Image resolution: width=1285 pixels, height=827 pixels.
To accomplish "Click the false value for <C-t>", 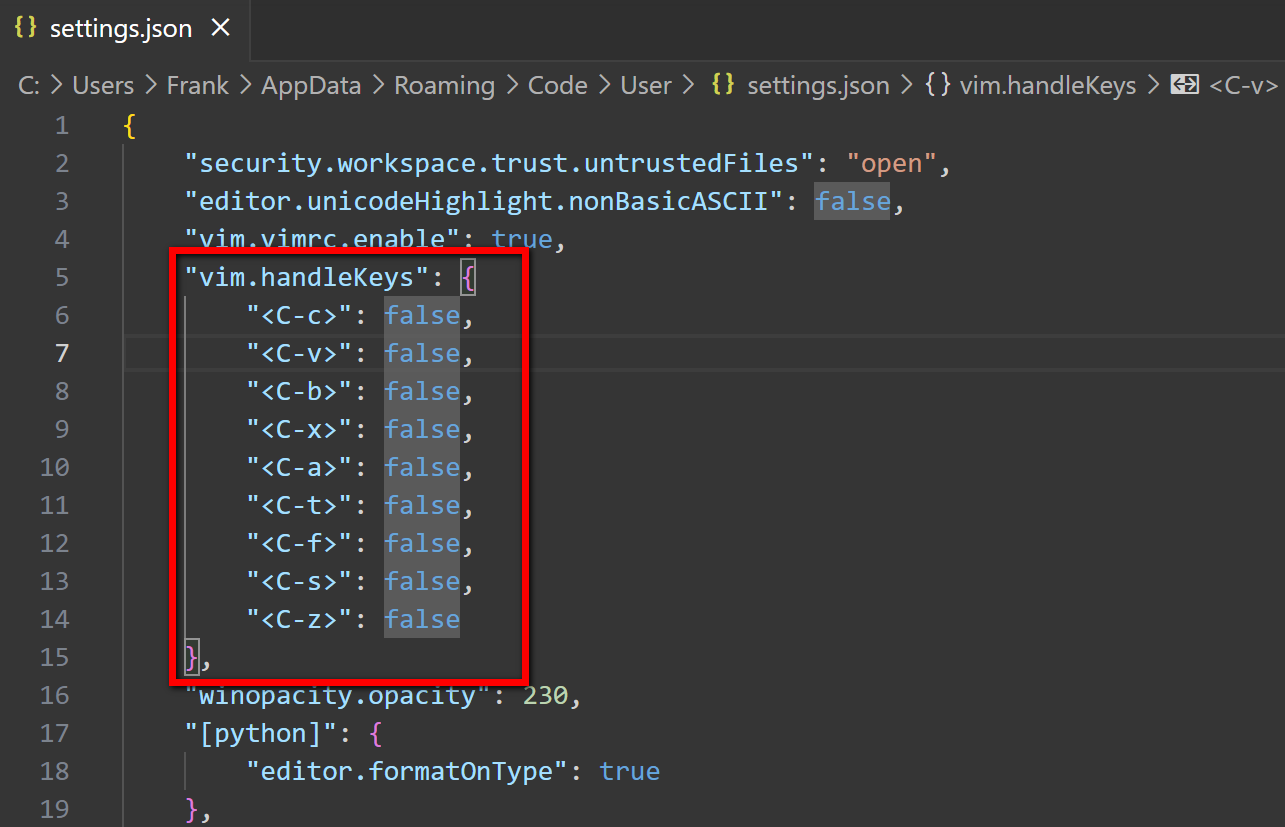I will point(422,505).
